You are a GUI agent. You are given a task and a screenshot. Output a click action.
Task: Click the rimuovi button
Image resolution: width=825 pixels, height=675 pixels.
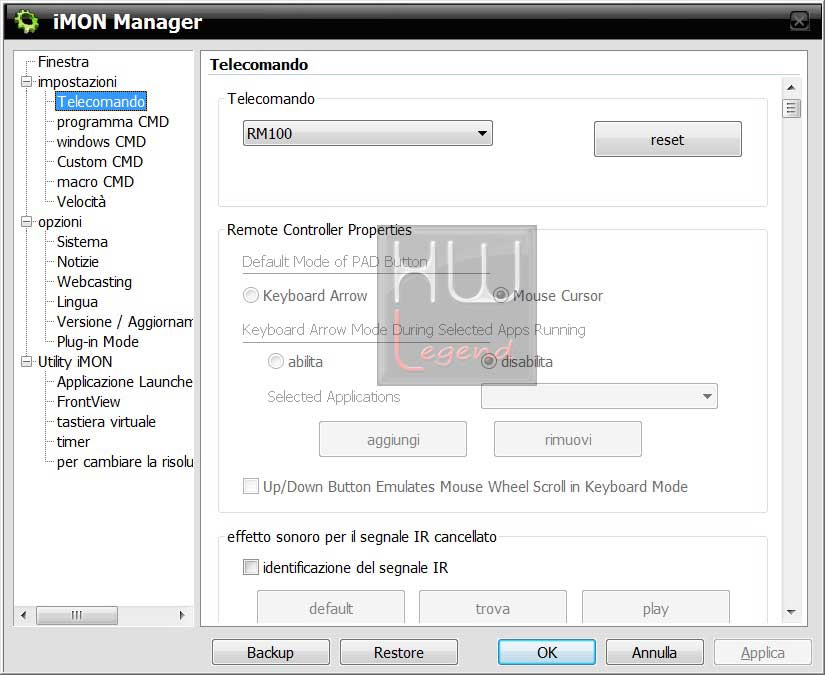click(568, 439)
